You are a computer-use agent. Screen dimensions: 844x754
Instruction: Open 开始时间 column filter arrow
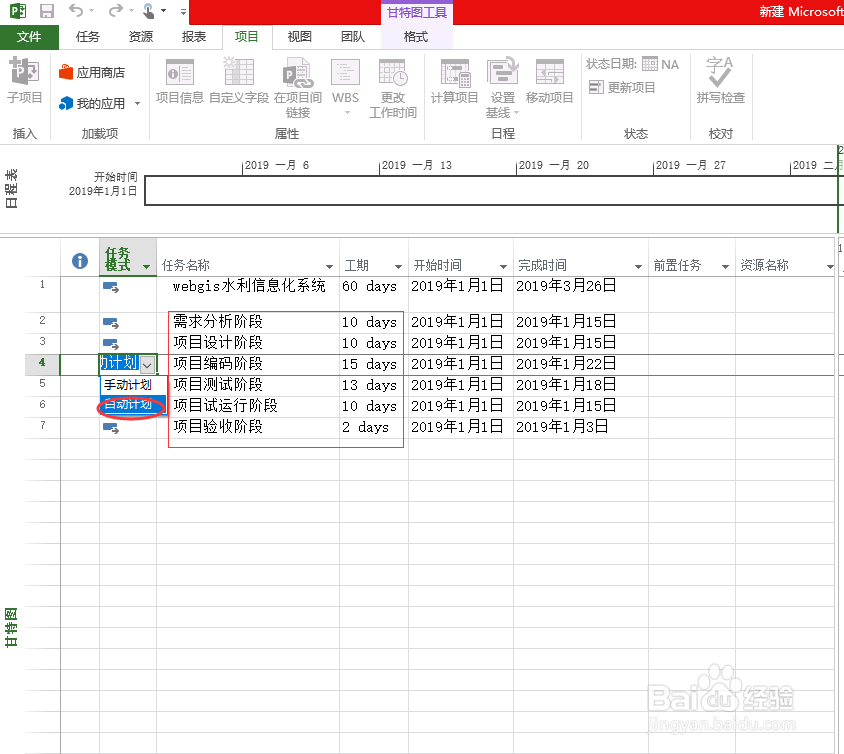tap(503, 267)
